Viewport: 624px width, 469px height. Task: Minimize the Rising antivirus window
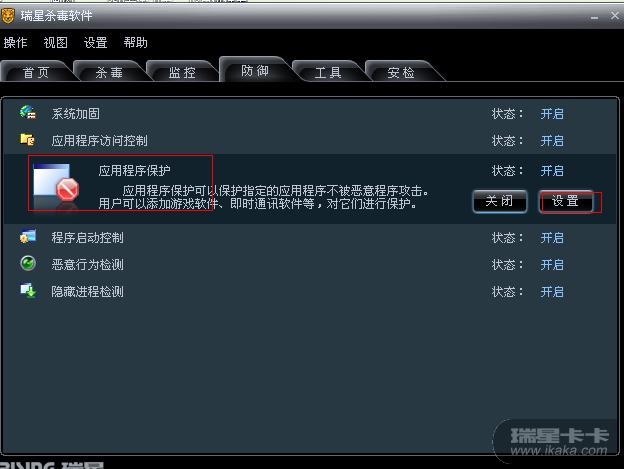click(x=595, y=17)
